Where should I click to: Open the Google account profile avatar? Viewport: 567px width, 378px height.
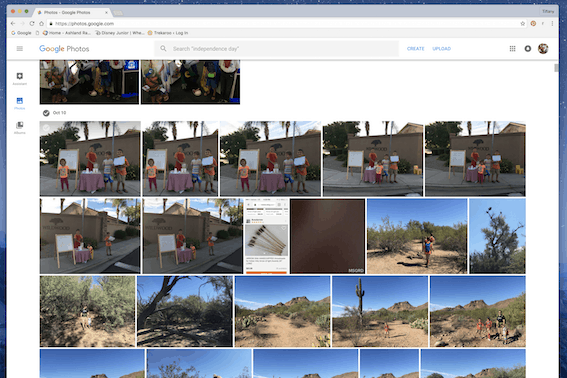pyautogui.click(x=543, y=48)
